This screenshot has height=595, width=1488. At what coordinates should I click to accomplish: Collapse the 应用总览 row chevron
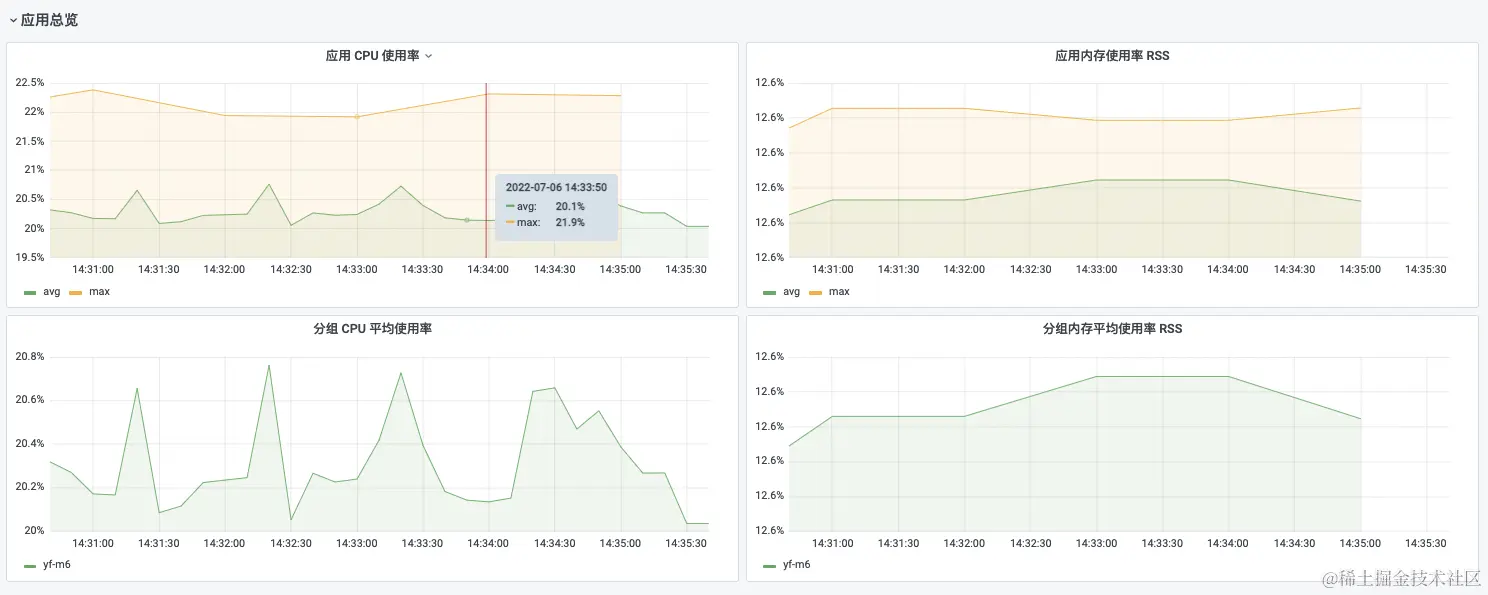[x=13, y=20]
